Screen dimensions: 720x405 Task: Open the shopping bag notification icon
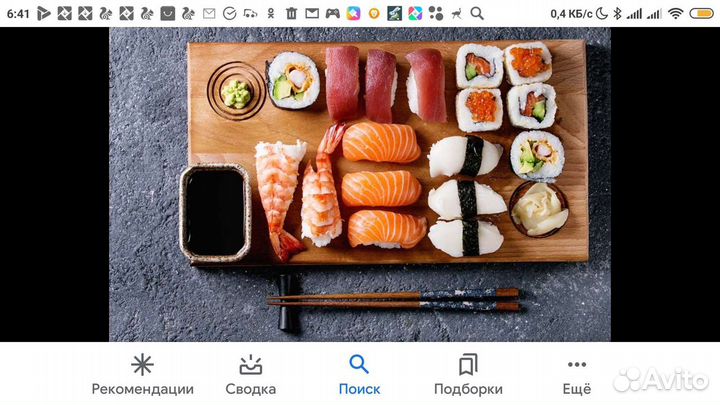(x=168, y=14)
